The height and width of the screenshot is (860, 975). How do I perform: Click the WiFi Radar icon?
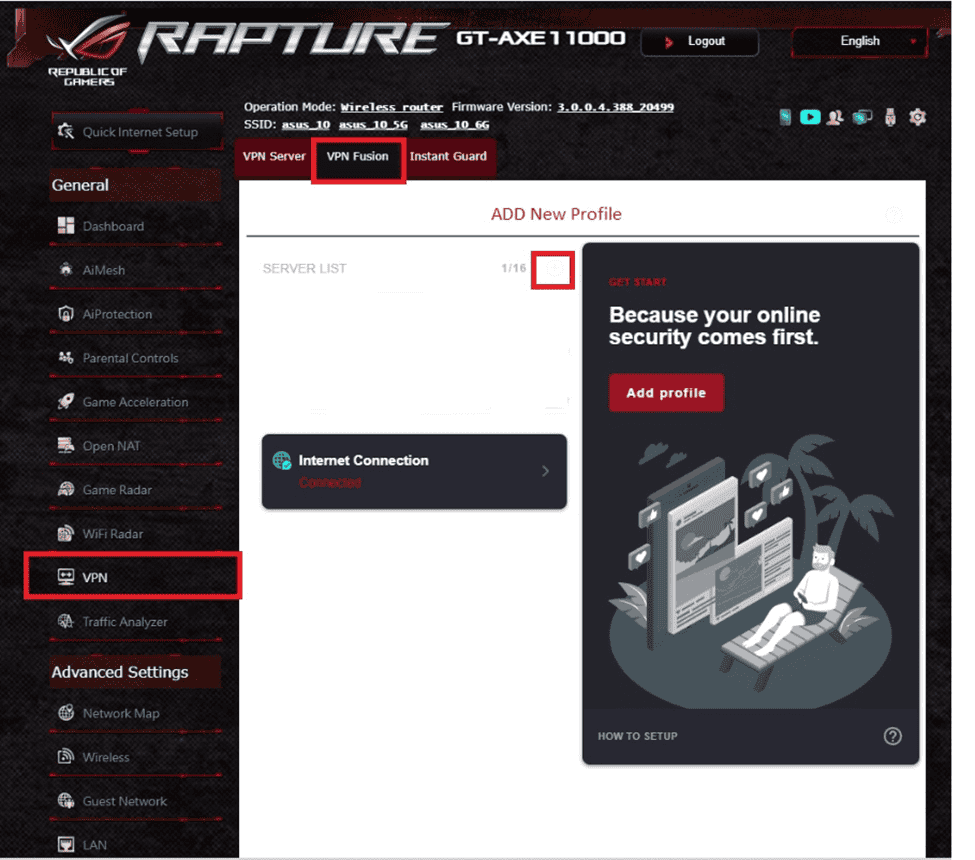tap(65, 534)
